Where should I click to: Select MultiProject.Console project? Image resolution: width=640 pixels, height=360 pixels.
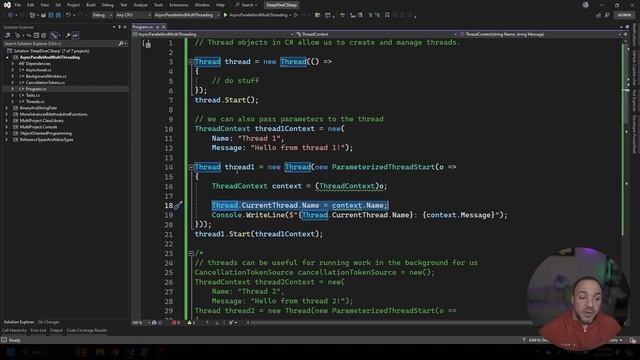tap(38, 127)
